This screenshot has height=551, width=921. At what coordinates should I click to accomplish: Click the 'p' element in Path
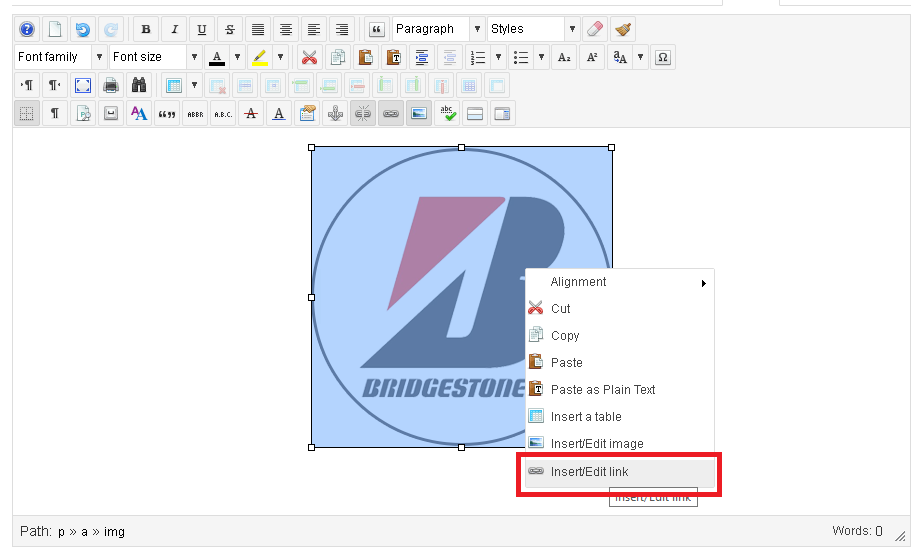point(61,532)
